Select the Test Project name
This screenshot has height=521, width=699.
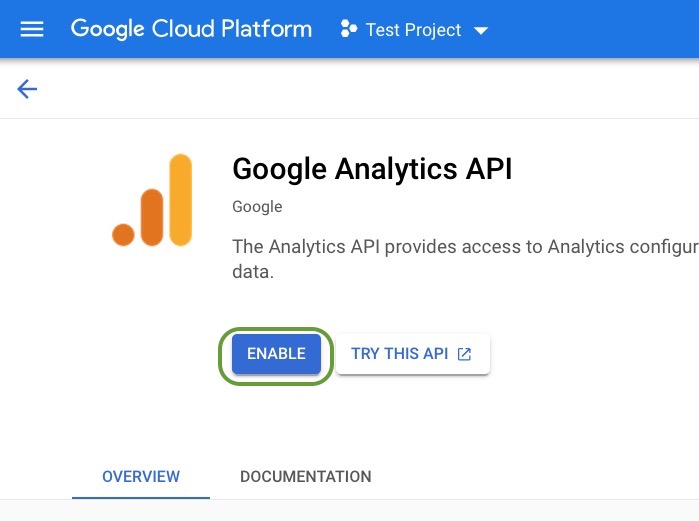point(413,30)
